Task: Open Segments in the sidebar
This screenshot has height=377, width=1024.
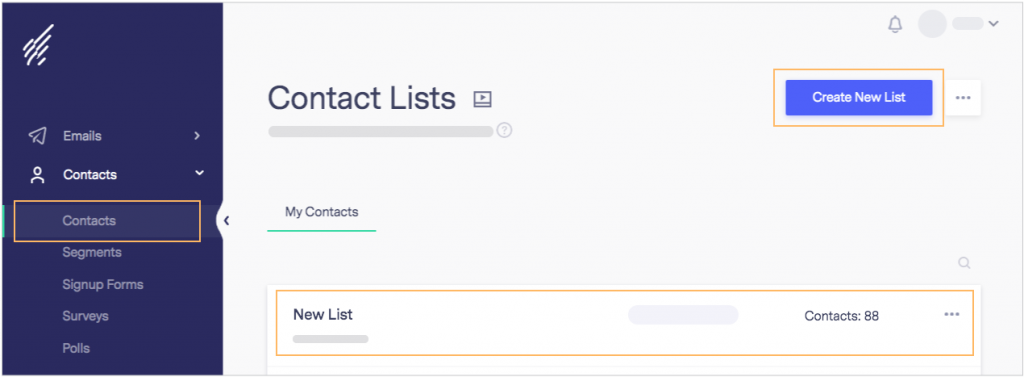Action: click(92, 252)
